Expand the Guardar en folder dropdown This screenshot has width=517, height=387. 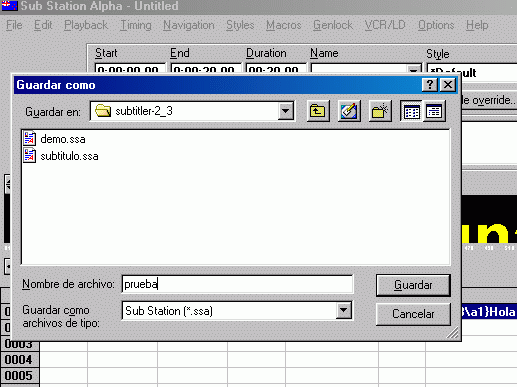[x=286, y=111]
